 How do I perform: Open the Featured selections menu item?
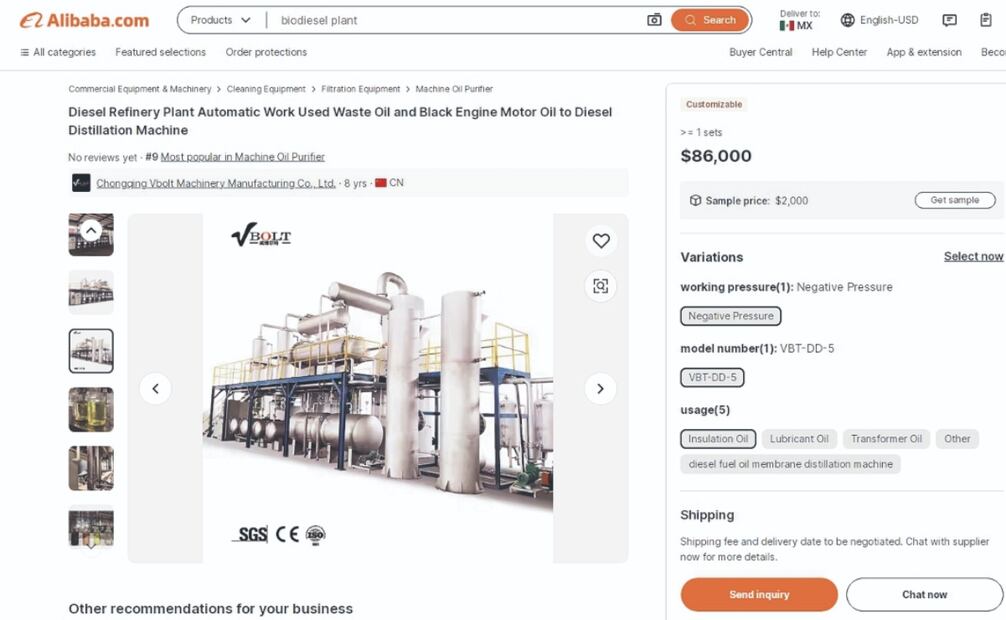point(160,52)
